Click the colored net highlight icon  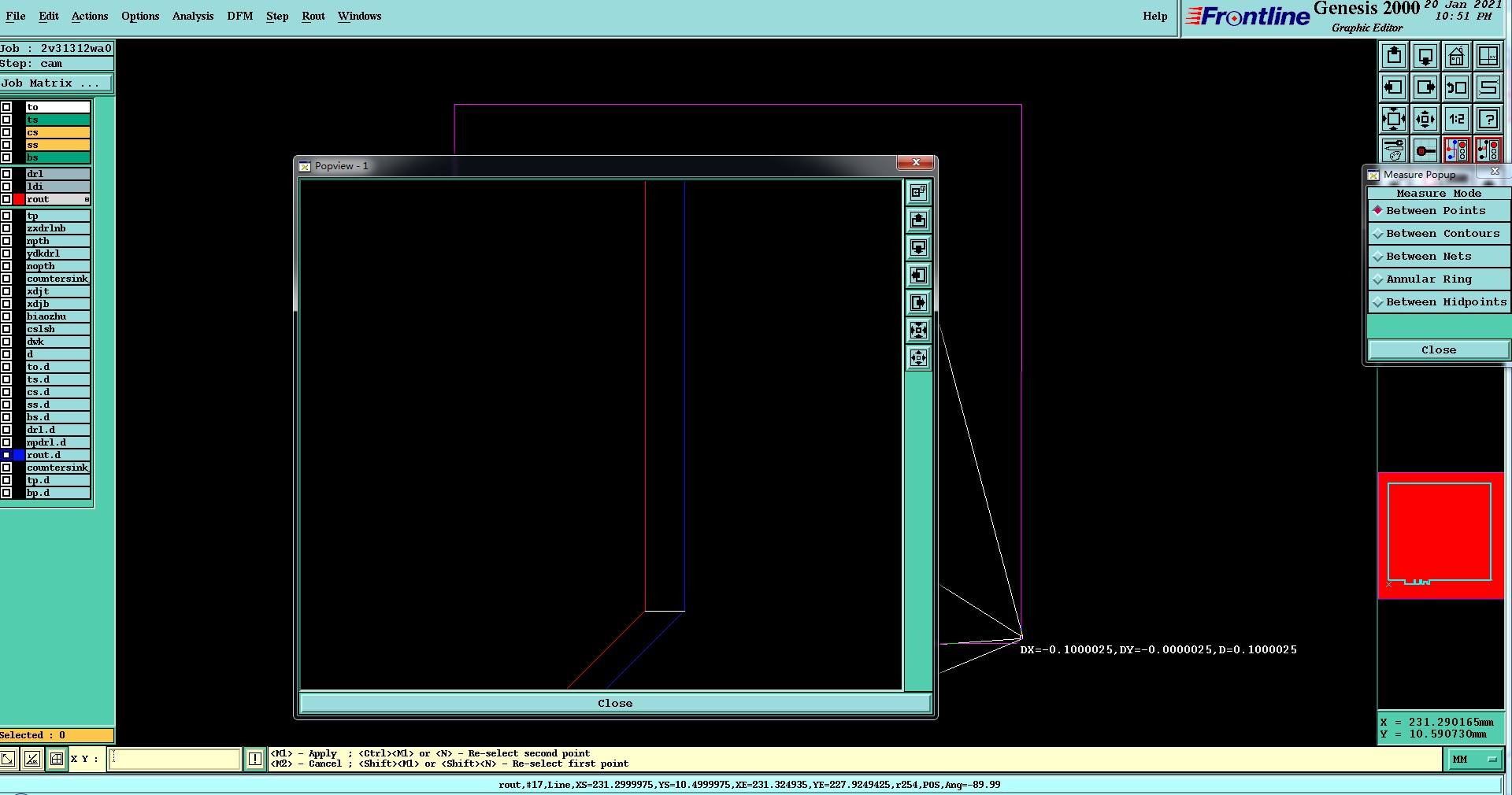tap(1457, 150)
